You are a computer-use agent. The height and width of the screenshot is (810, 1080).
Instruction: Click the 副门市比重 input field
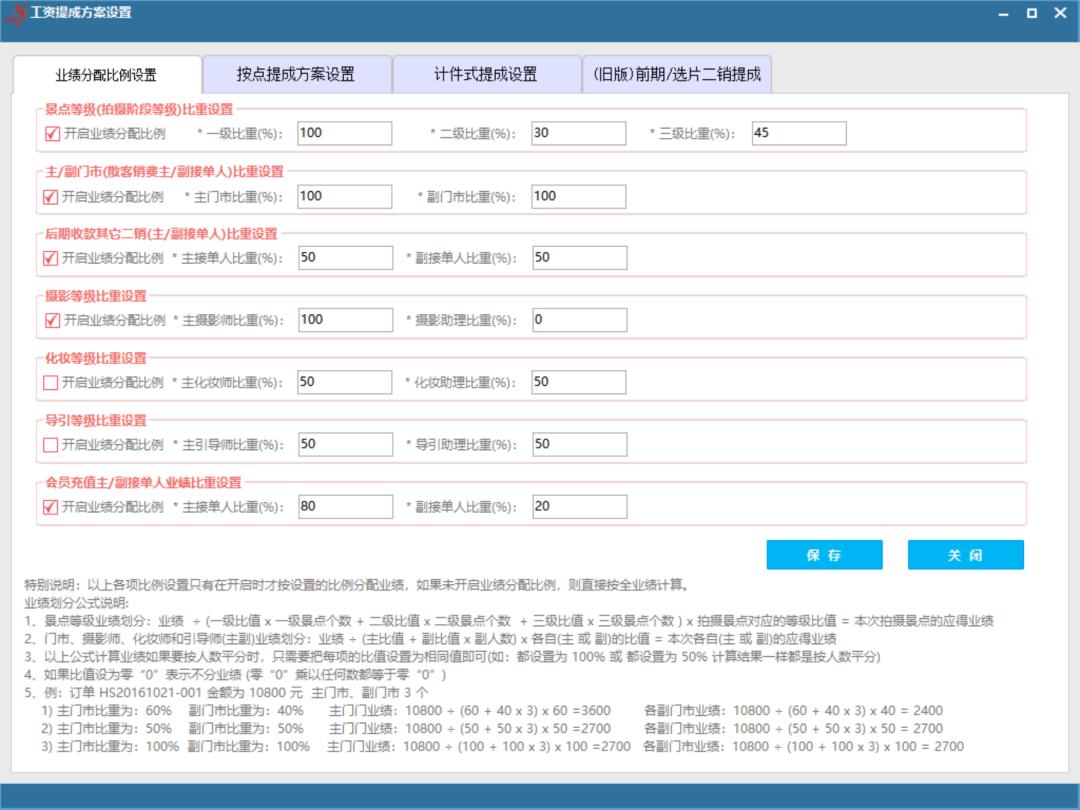point(579,196)
